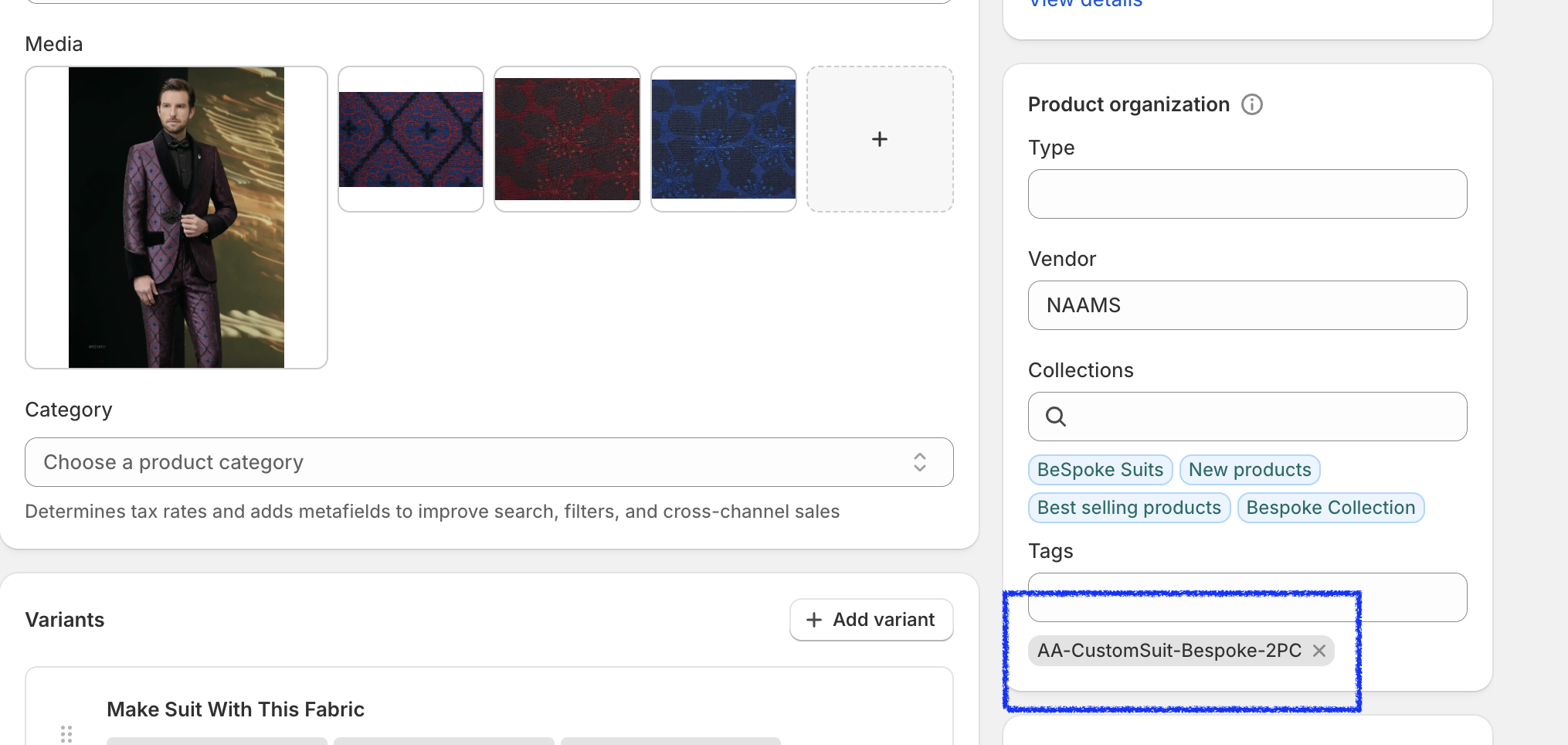The image size is (1568, 745).
Task: Open the drag handle beside Make Suit With This Fabric
Action: coord(66,733)
